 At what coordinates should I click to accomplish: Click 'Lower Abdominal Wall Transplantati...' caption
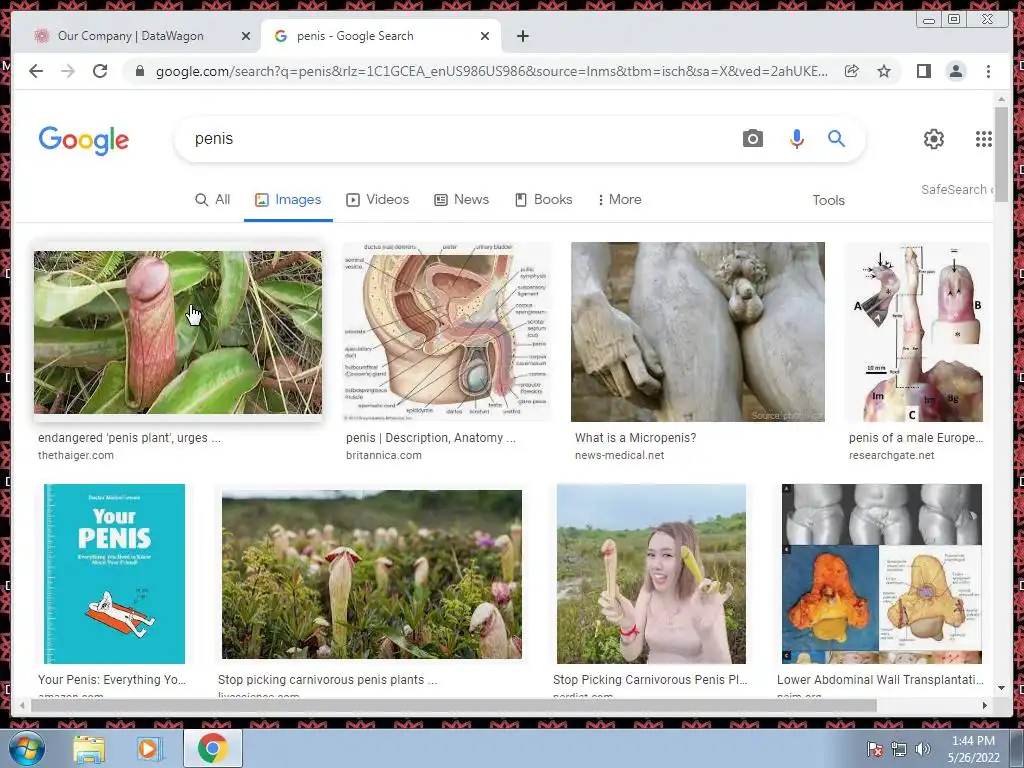(x=880, y=679)
